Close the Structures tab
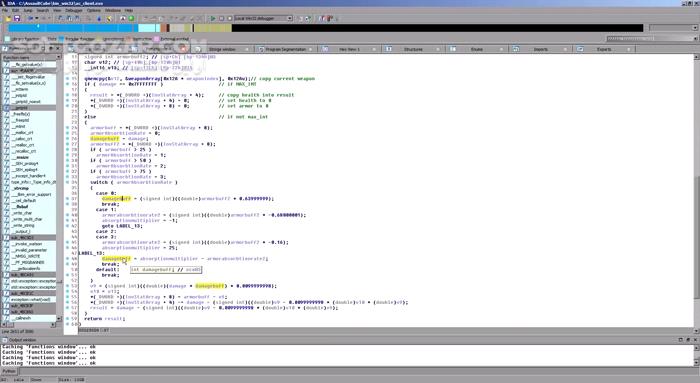700x383 pixels. [438, 49]
